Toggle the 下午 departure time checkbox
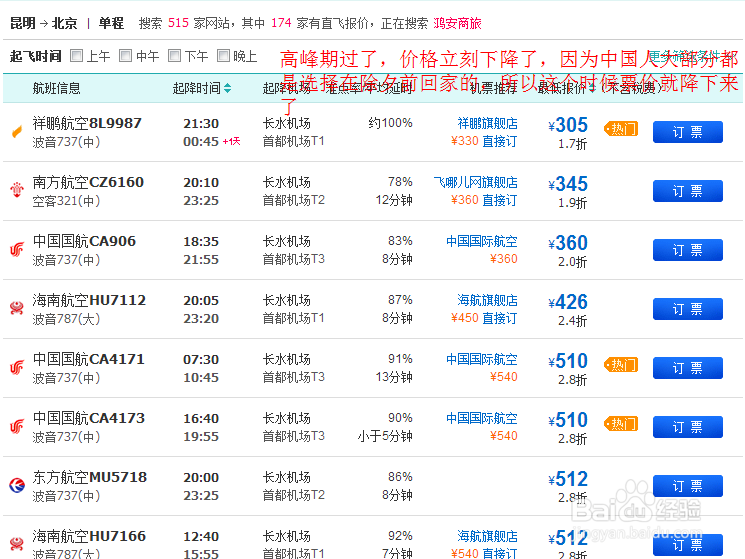This screenshot has width=745, height=559. [x=175, y=56]
